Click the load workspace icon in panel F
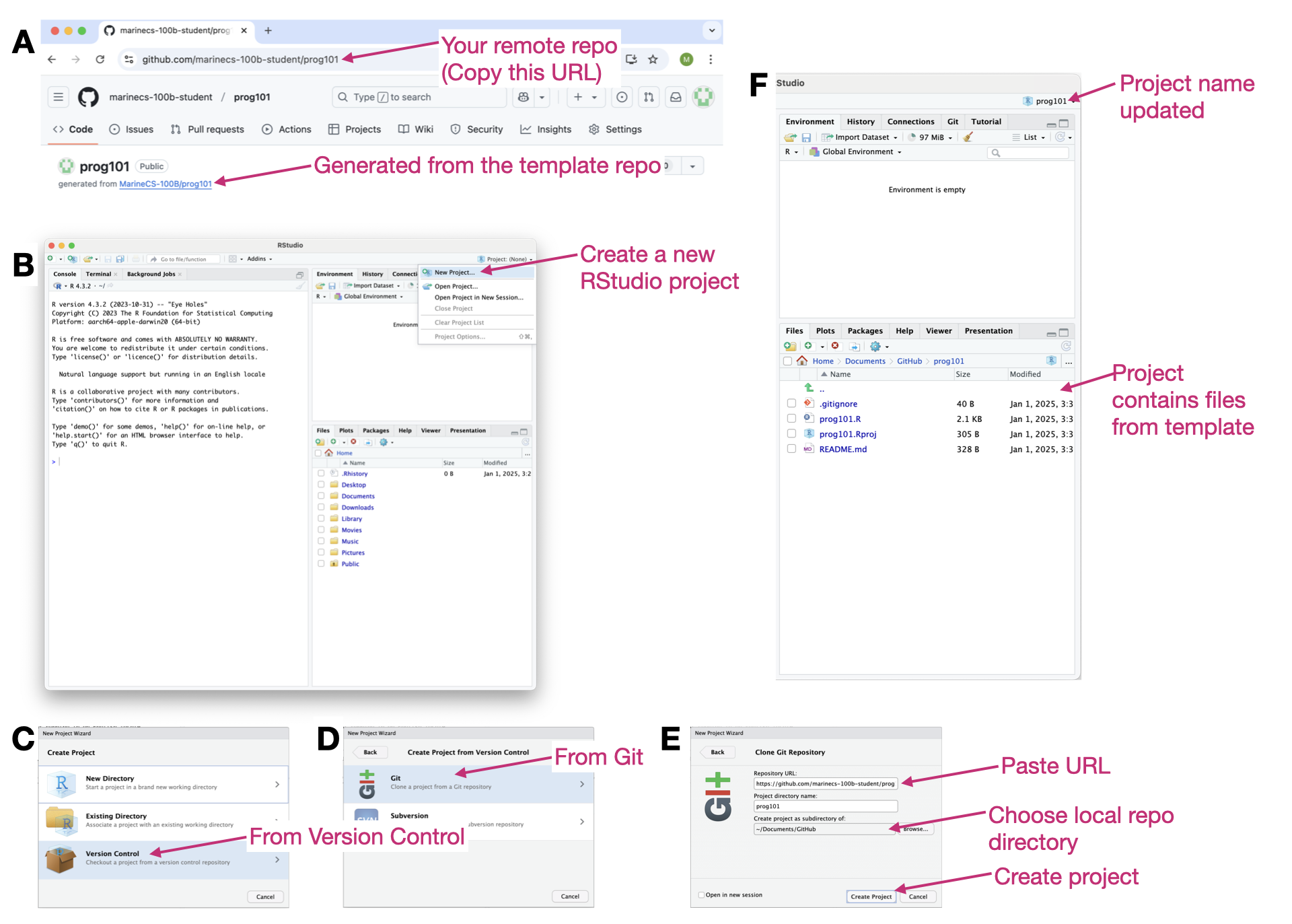 790,137
